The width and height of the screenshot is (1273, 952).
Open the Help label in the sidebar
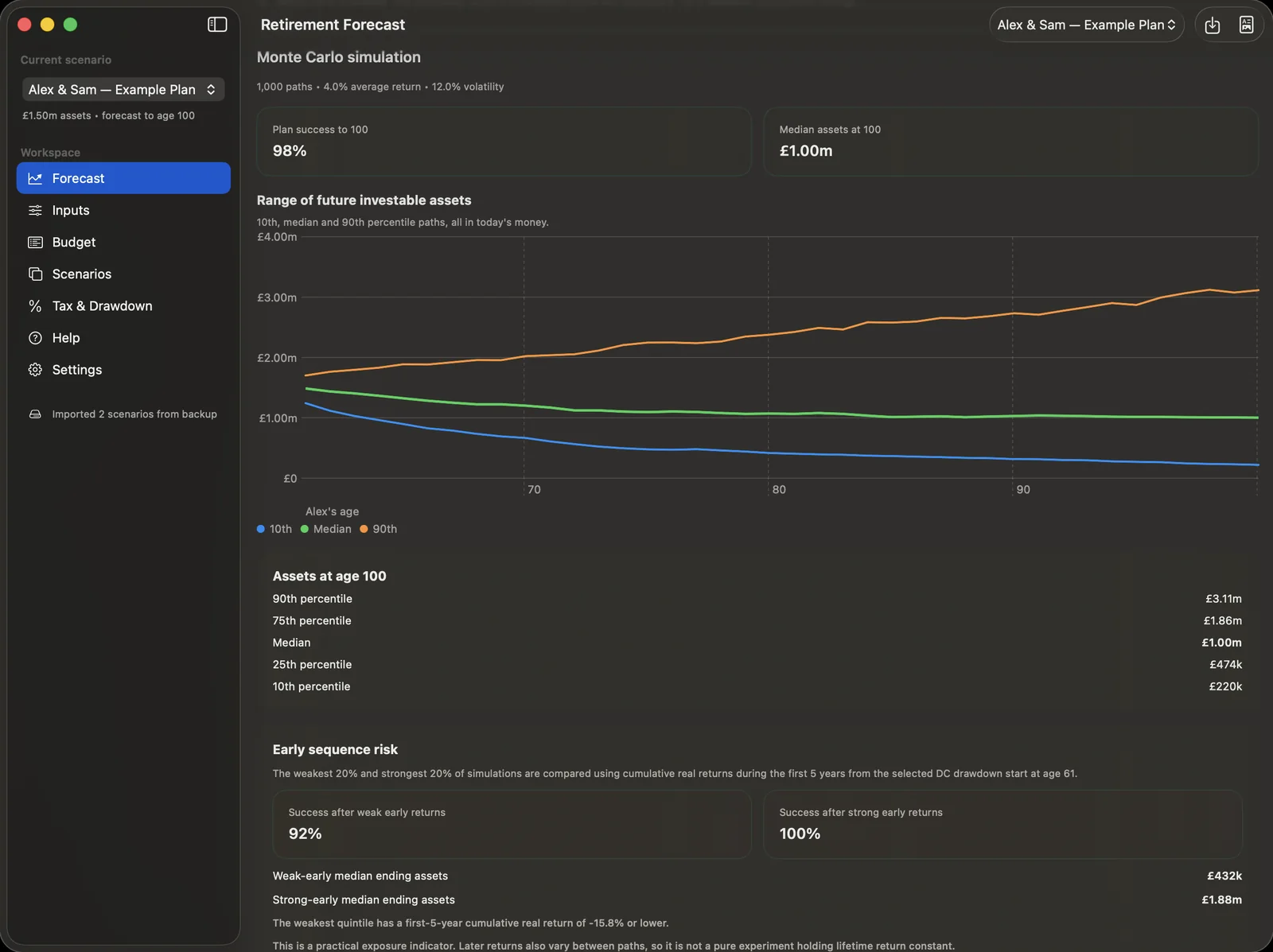(x=66, y=338)
